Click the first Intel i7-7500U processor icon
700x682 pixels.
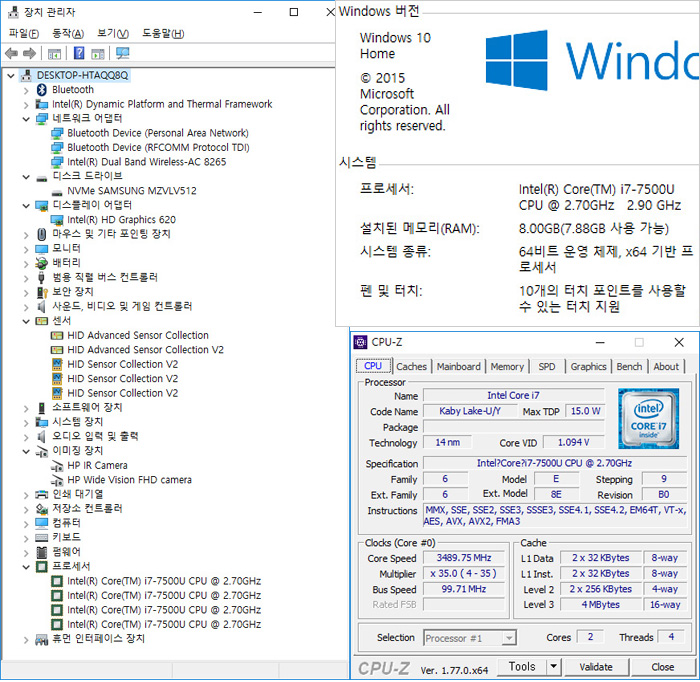(x=57, y=581)
